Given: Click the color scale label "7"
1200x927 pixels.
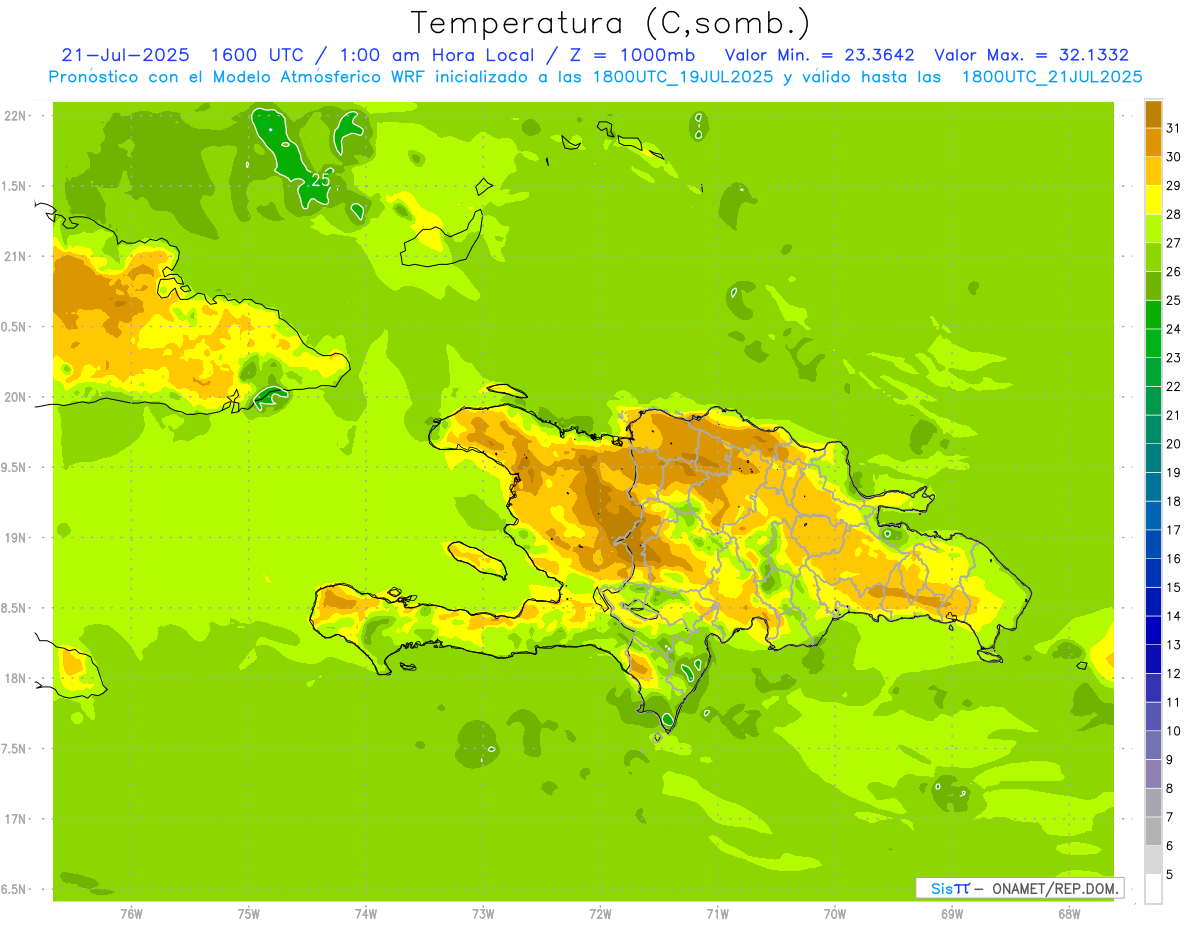Looking at the screenshot, I should (1169, 818).
